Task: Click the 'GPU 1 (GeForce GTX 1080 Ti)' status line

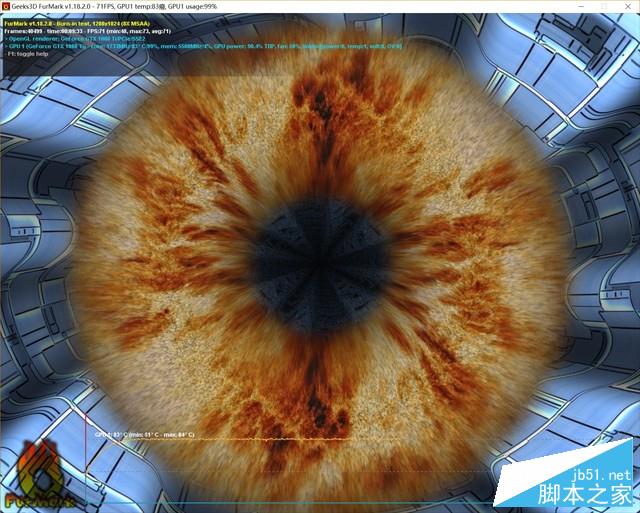Action: click(204, 47)
